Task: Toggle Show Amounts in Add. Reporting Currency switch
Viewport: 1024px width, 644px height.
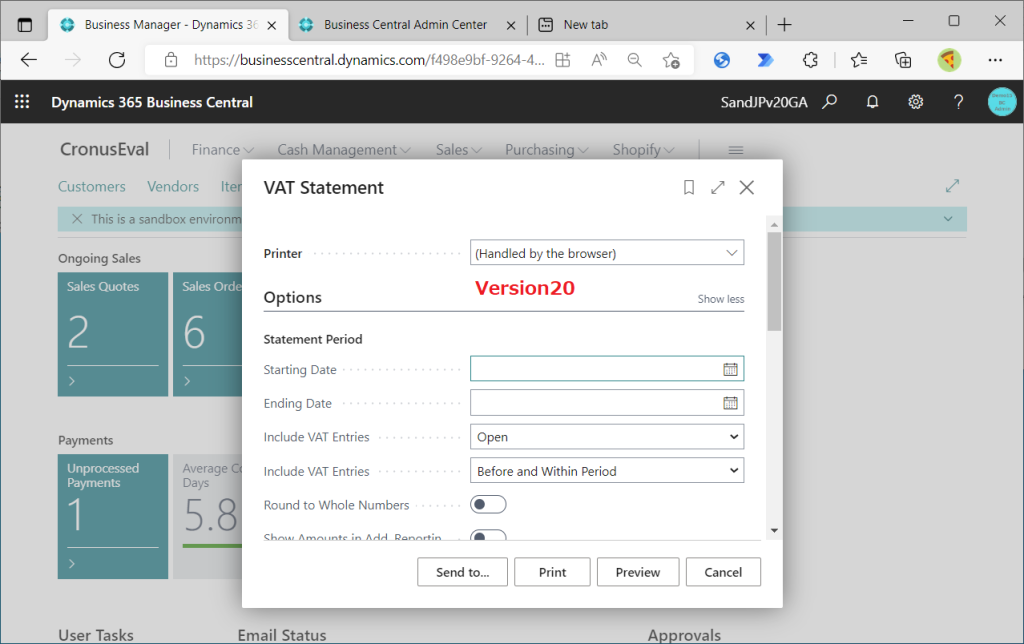Action: point(488,536)
